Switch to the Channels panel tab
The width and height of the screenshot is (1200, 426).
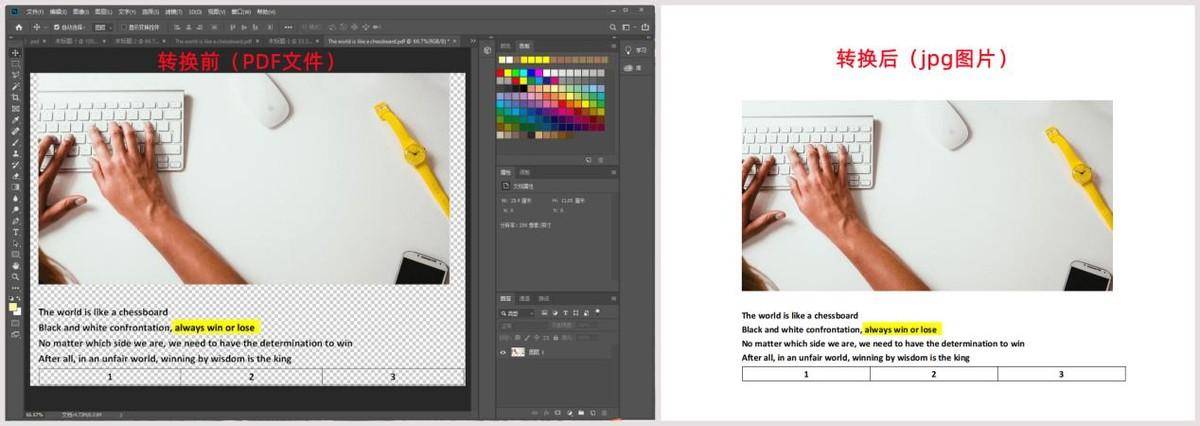click(524, 298)
